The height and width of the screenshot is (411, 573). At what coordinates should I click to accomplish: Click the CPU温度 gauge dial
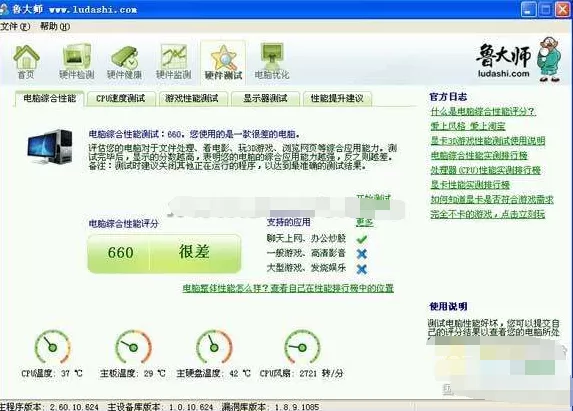pos(52,347)
